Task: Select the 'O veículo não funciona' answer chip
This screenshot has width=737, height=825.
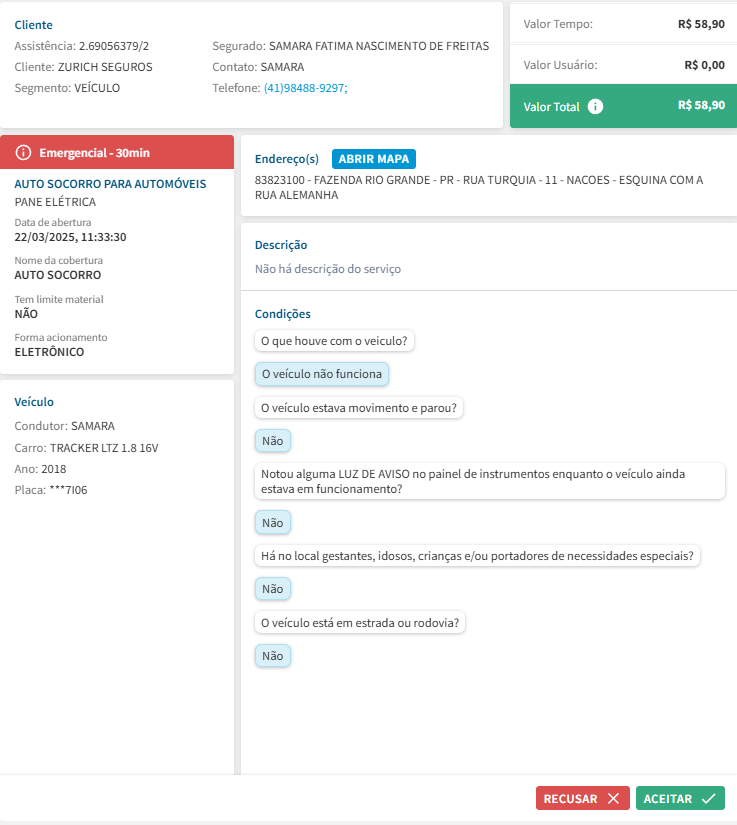Action: coord(322,374)
